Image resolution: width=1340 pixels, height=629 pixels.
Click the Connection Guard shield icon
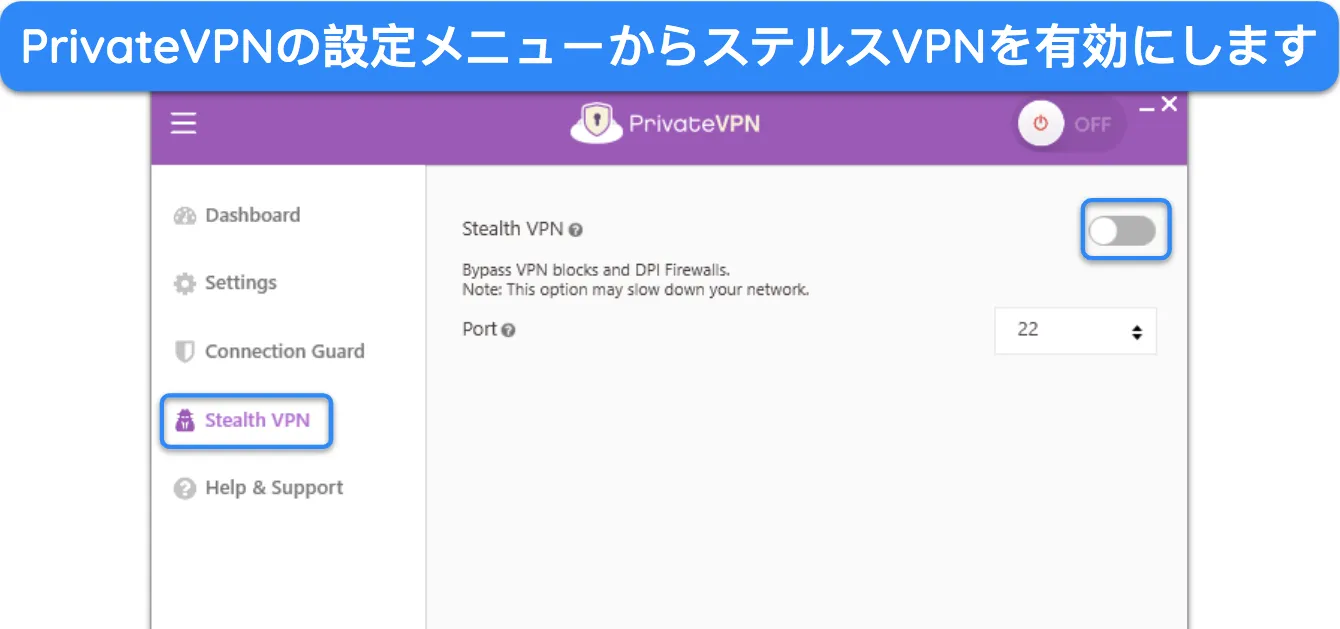pyautogui.click(x=184, y=352)
